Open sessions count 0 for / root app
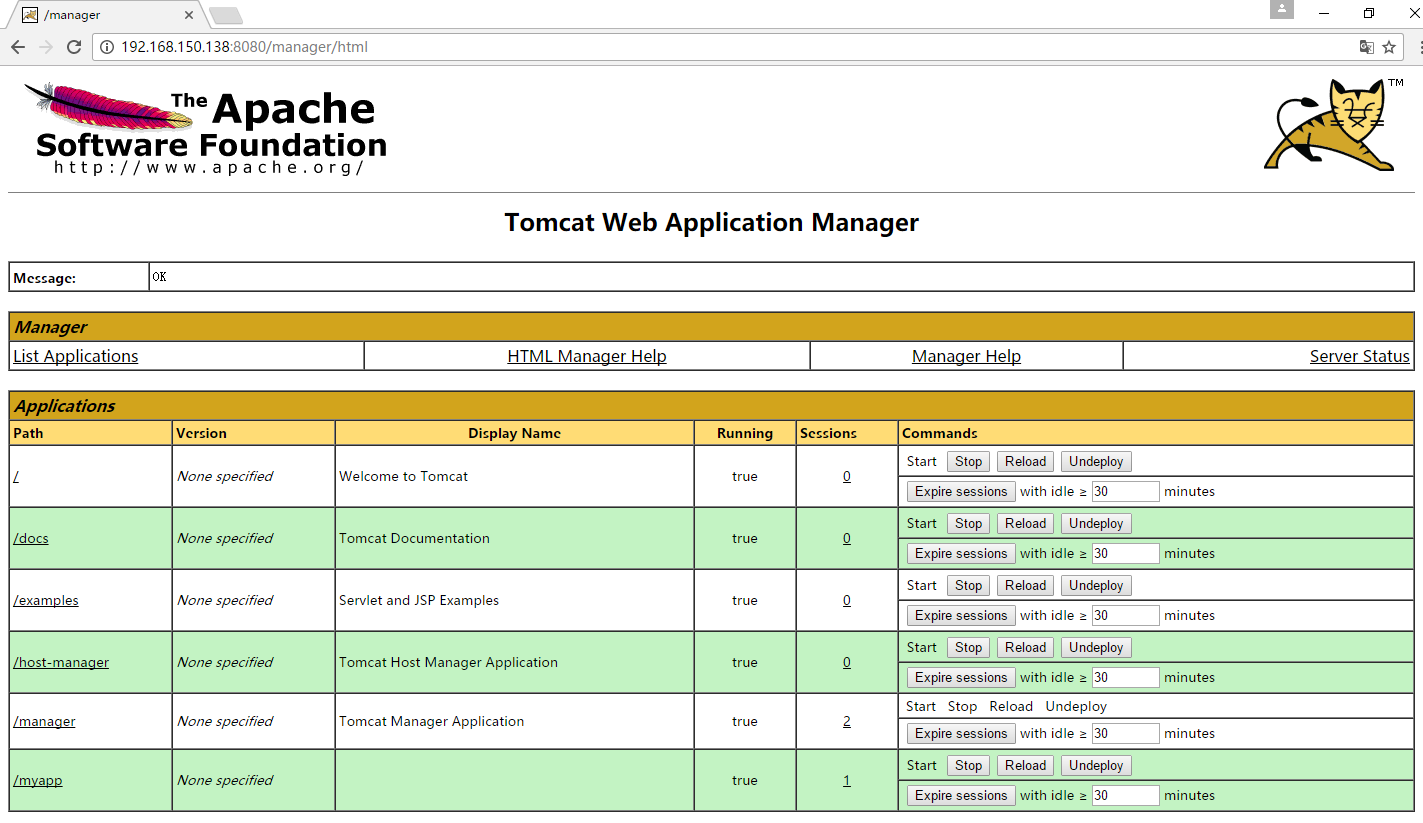This screenshot has width=1423, height=823. pos(847,476)
